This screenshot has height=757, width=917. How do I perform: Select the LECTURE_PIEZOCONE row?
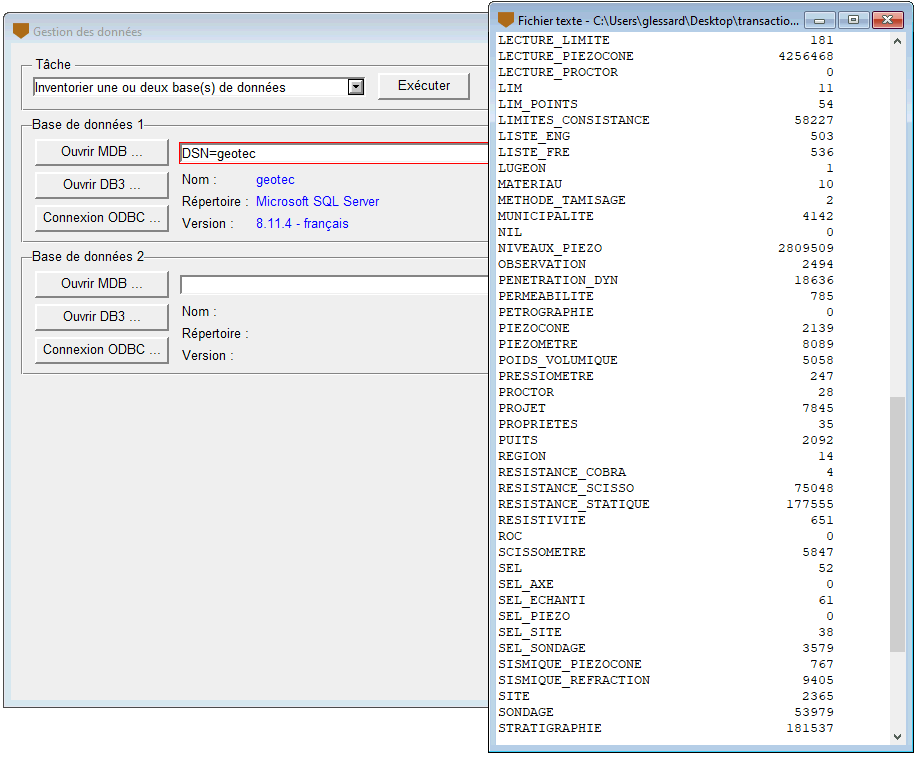(x=666, y=56)
